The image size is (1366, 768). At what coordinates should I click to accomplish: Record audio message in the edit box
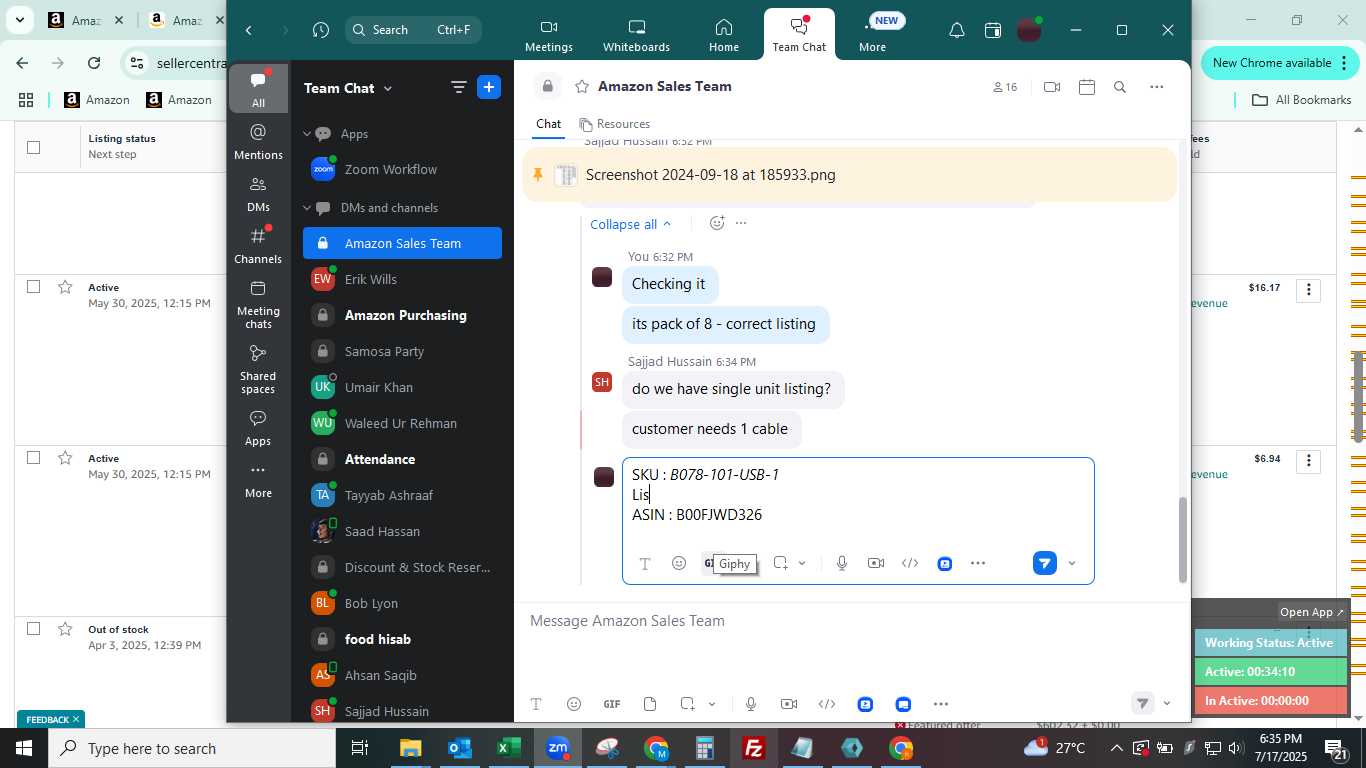[x=842, y=563]
